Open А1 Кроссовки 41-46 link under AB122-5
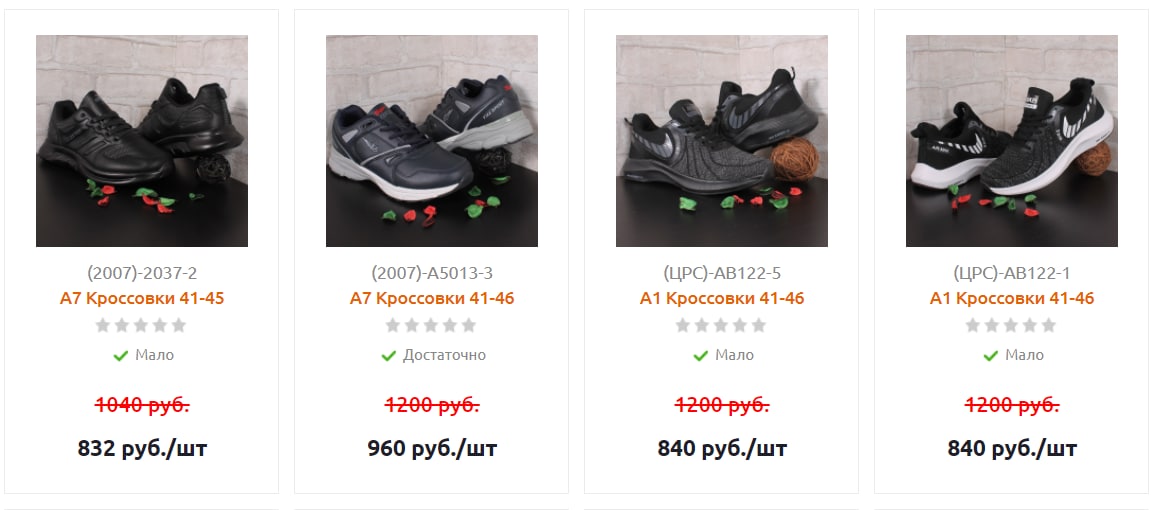 pos(721,298)
